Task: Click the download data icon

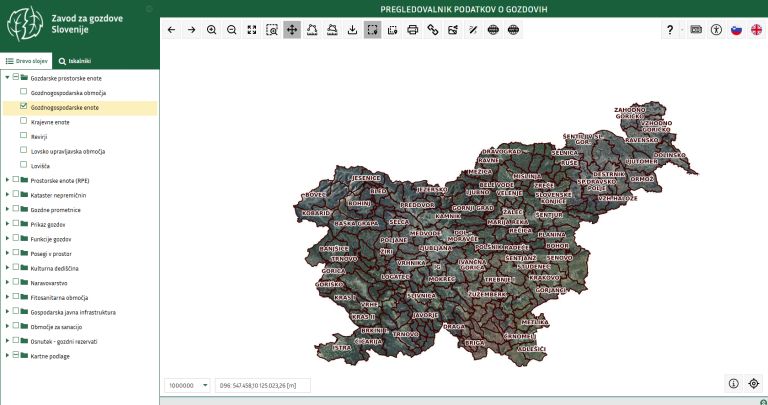Action: click(x=352, y=30)
